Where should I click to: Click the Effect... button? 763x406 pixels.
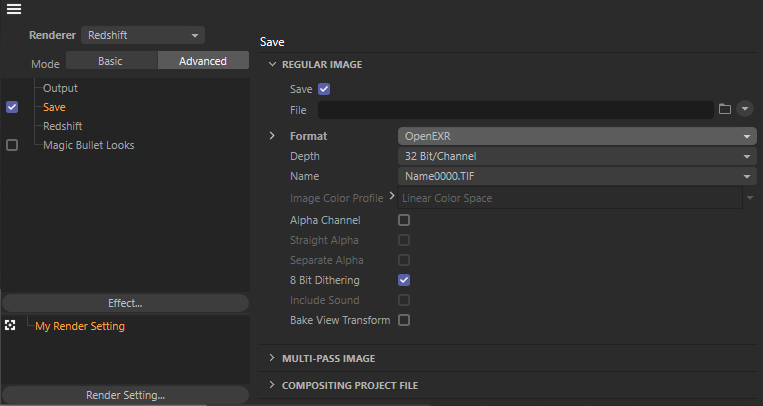click(125, 303)
